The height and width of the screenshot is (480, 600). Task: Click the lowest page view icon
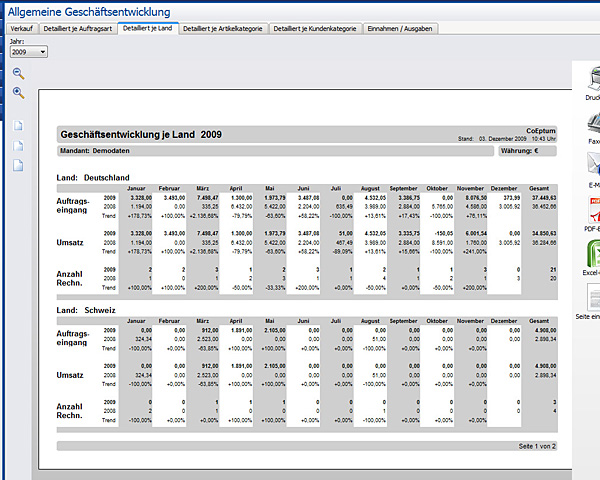click(x=18, y=166)
